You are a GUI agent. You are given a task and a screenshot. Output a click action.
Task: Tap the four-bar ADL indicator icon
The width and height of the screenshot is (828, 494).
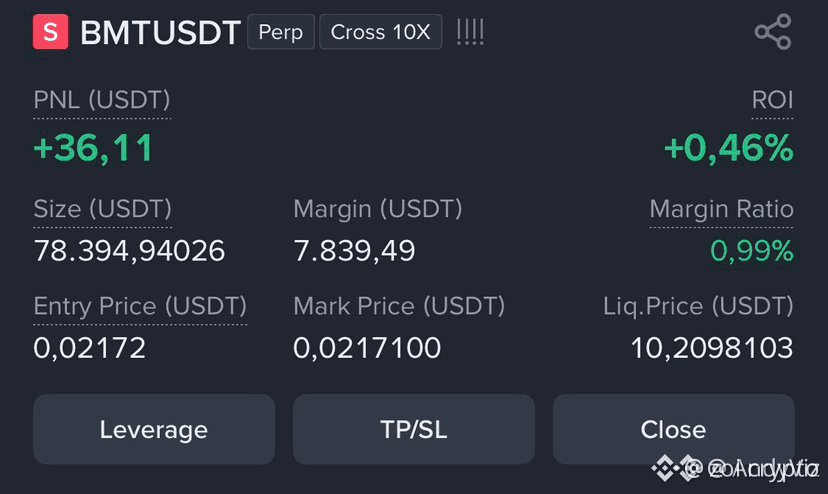click(470, 32)
